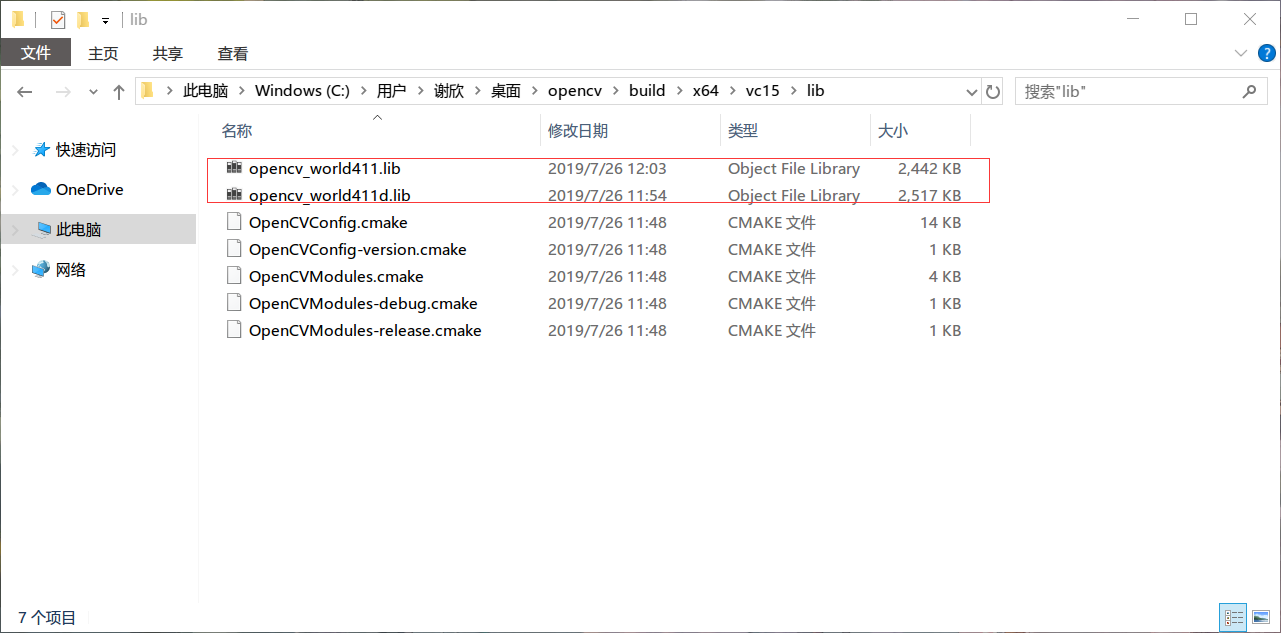Click the refresh icon in the address bar
The height and width of the screenshot is (633, 1281).
point(992,90)
